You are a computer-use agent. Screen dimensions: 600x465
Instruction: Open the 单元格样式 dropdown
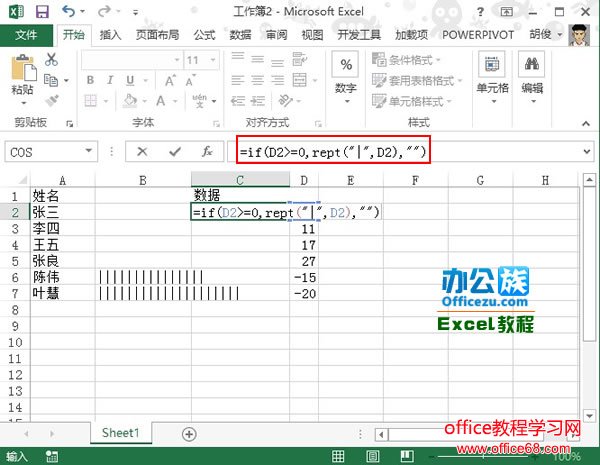pos(412,101)
